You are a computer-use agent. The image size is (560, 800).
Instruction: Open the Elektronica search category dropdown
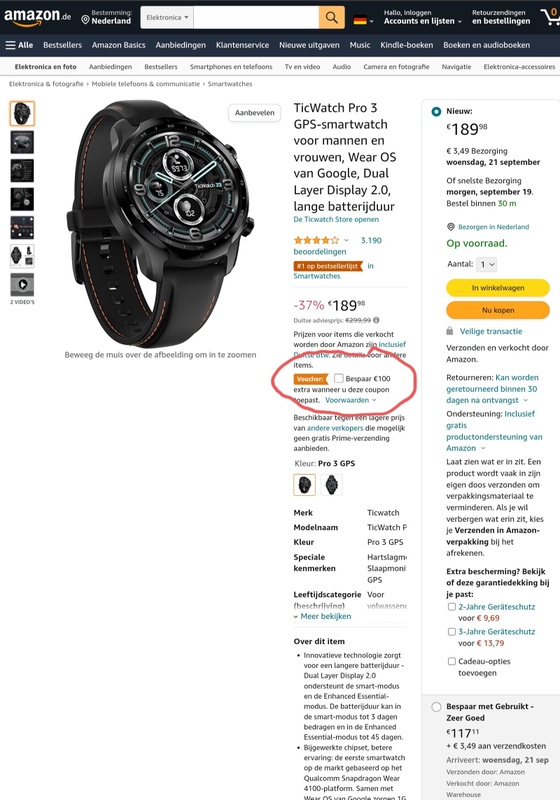167,17
